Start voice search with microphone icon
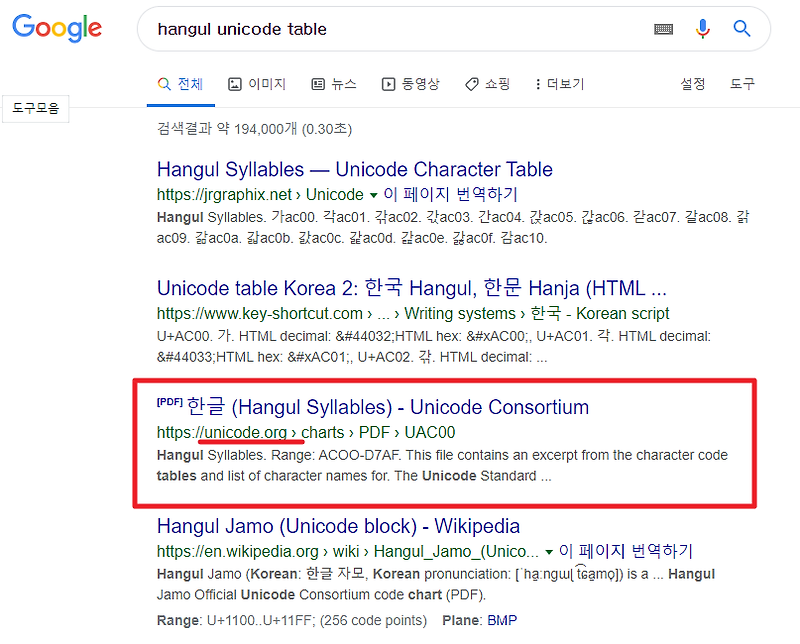 703,29
